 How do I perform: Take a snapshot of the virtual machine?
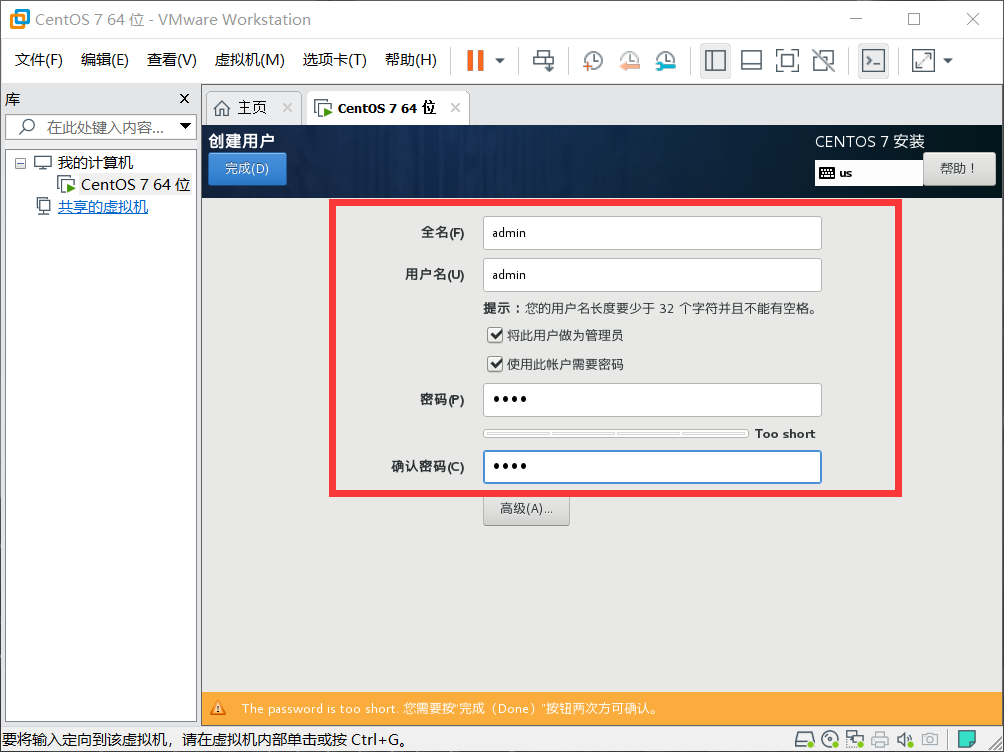[x=593, y=61]
